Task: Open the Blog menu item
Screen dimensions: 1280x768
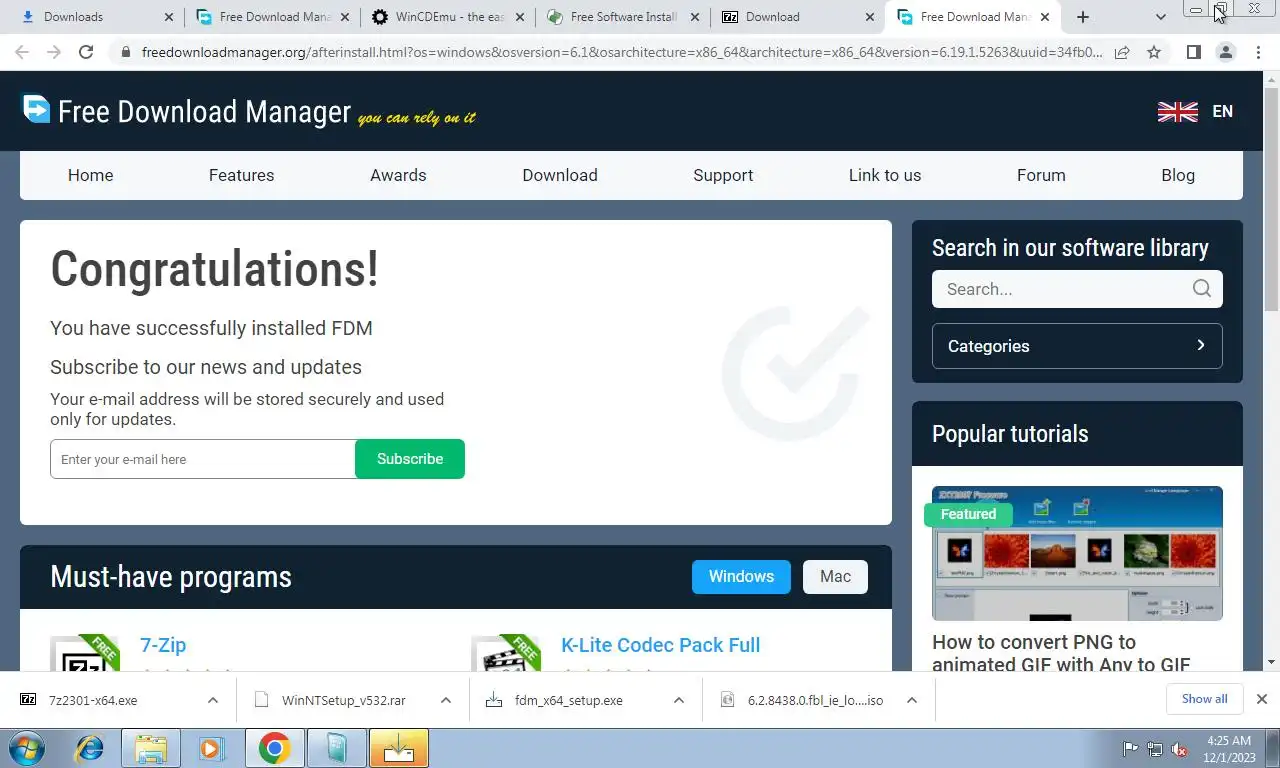Action: click(1178, 175)
